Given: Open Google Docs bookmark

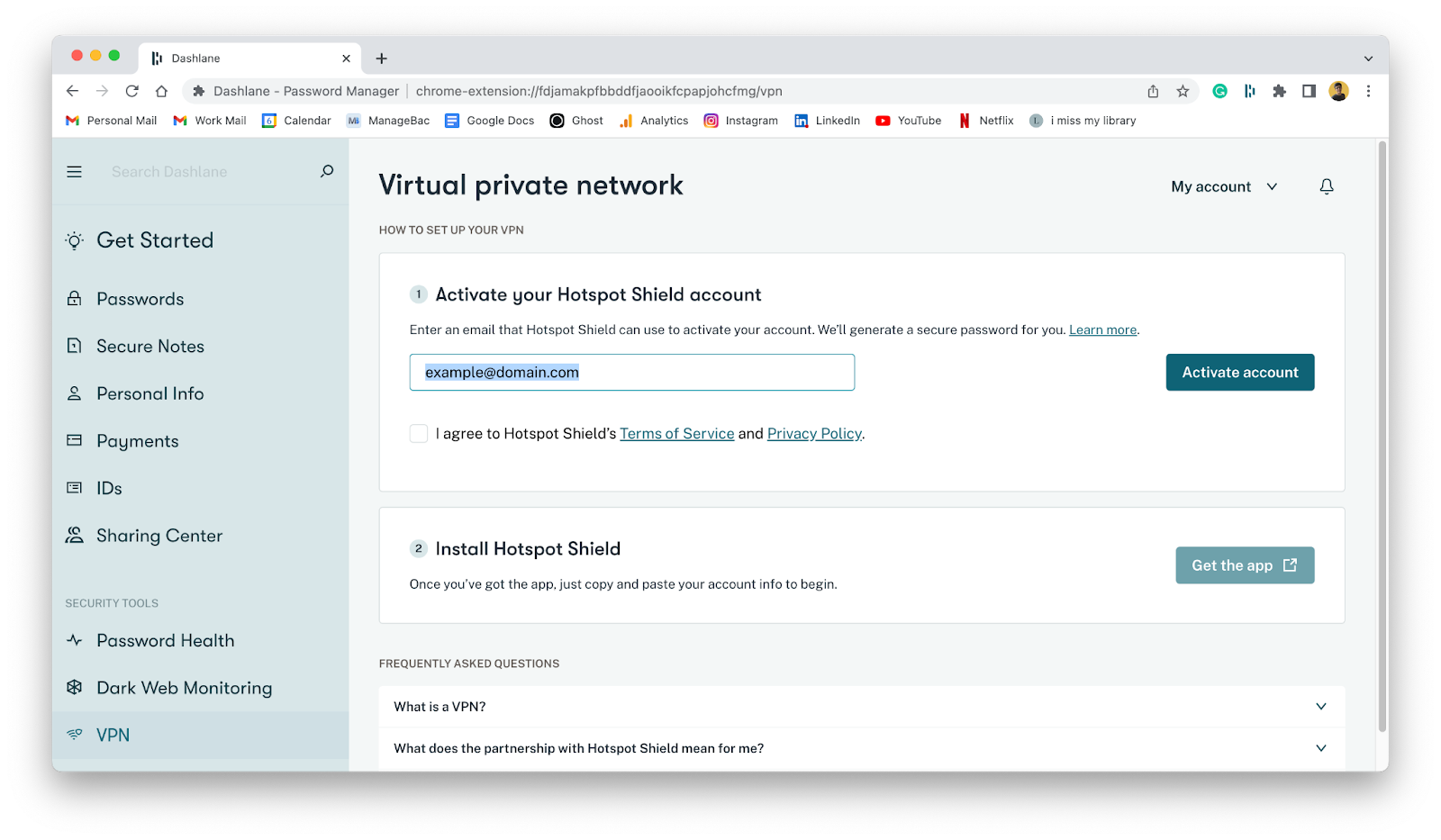Looking at the screenshot, I should pos(489,121).
